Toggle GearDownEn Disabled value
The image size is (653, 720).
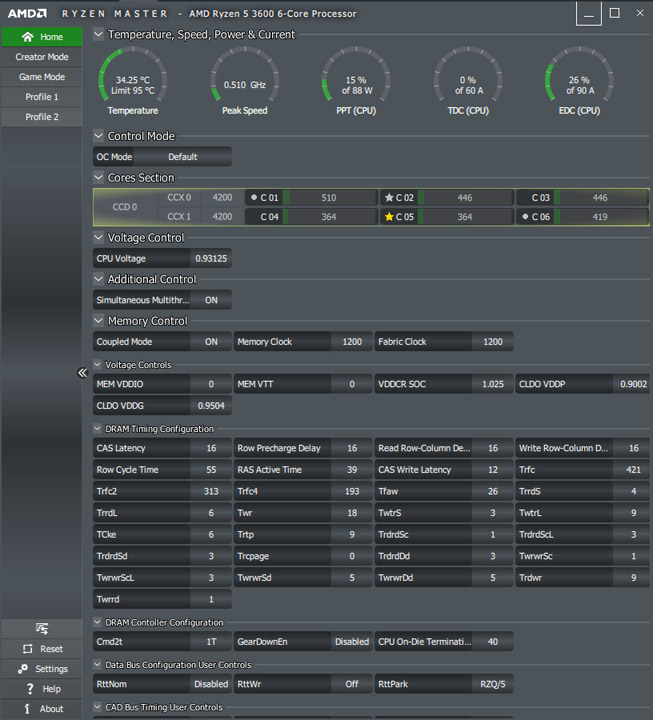click(x=352, y=641)
